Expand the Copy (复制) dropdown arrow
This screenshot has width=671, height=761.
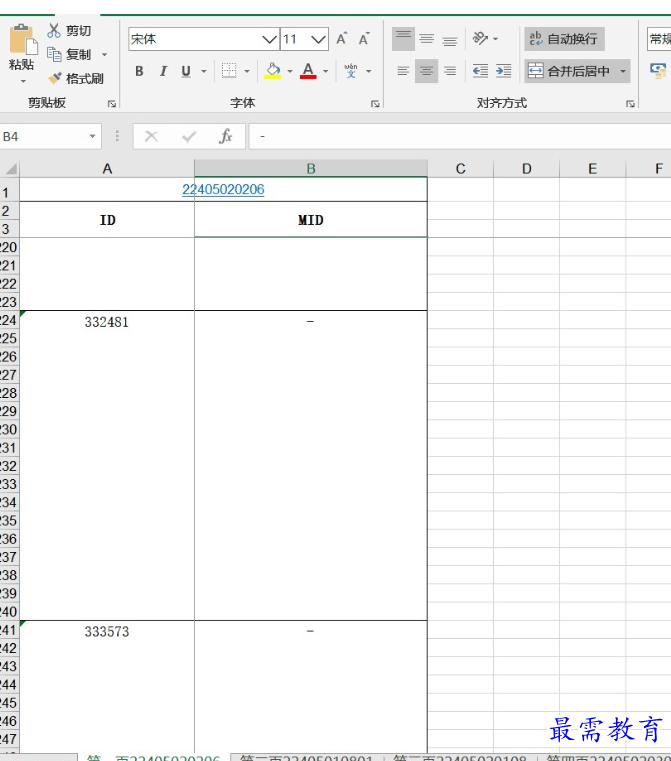coord(104,54)
